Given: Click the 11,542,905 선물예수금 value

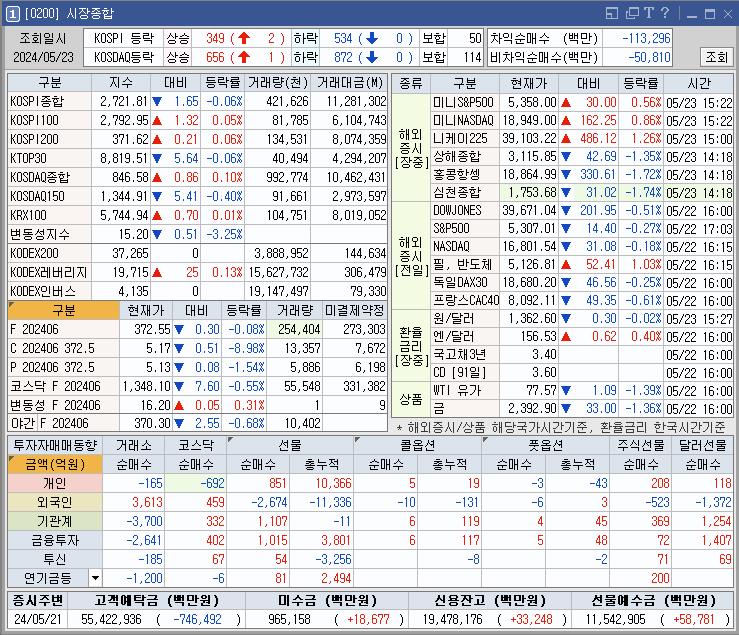Looking at the screenshot, I should (615, 619).
